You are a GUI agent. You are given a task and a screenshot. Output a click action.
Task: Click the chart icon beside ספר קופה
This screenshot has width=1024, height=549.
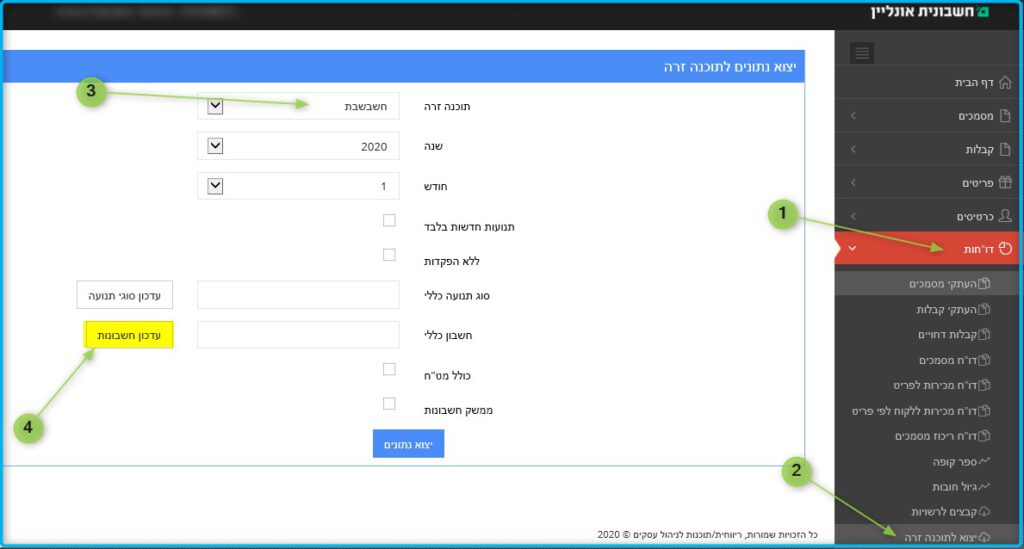tap(984, 461)
